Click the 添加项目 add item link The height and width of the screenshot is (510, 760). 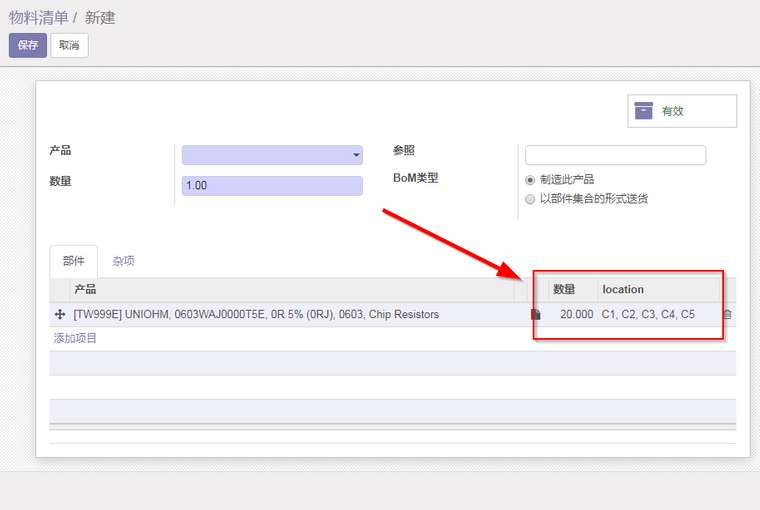coord(75,339)
